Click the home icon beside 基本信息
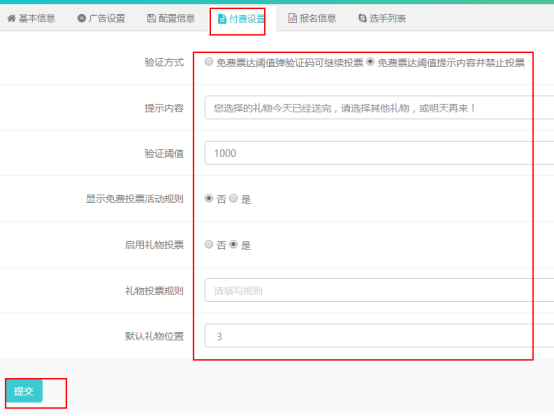This screenshot has height=416, width=554. pos(11,18)
